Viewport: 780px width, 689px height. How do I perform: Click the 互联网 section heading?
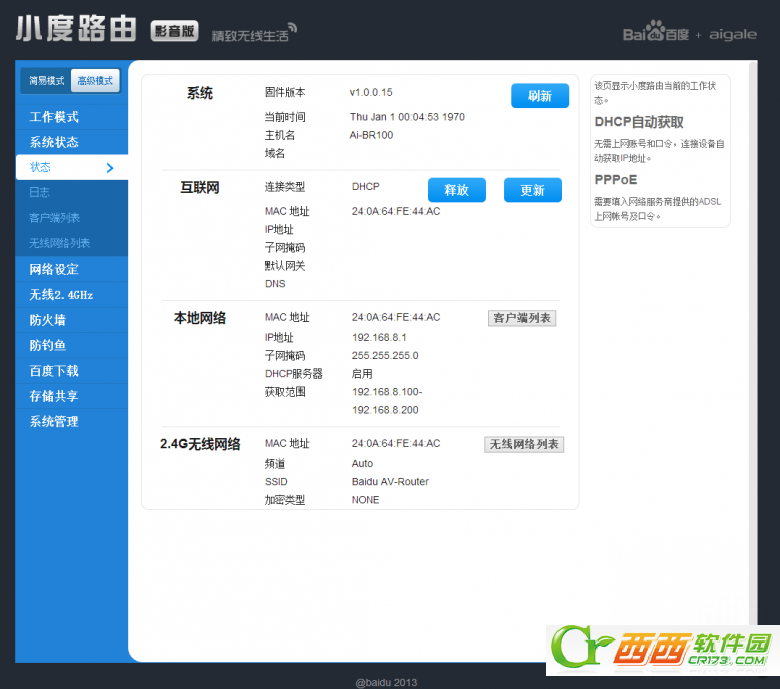click(x=200, y=188)
